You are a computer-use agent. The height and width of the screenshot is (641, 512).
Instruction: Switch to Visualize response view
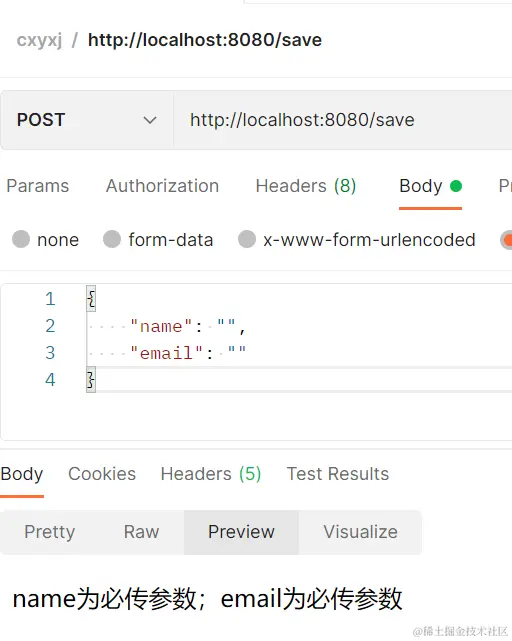pos(360,532)
